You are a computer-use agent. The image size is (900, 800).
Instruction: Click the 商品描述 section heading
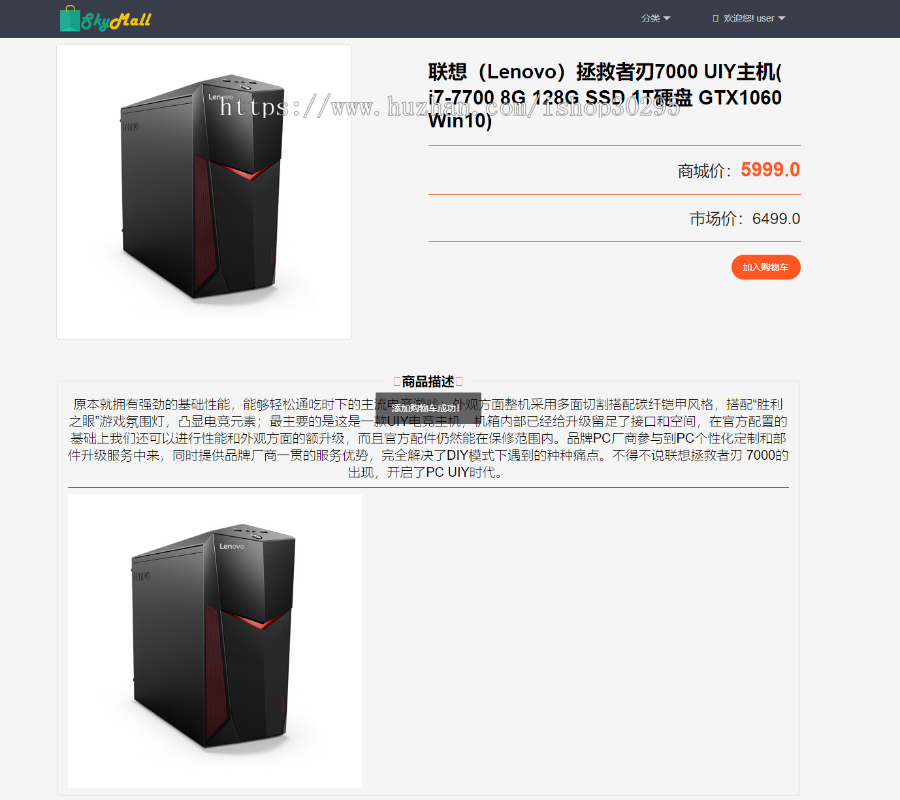428,382
